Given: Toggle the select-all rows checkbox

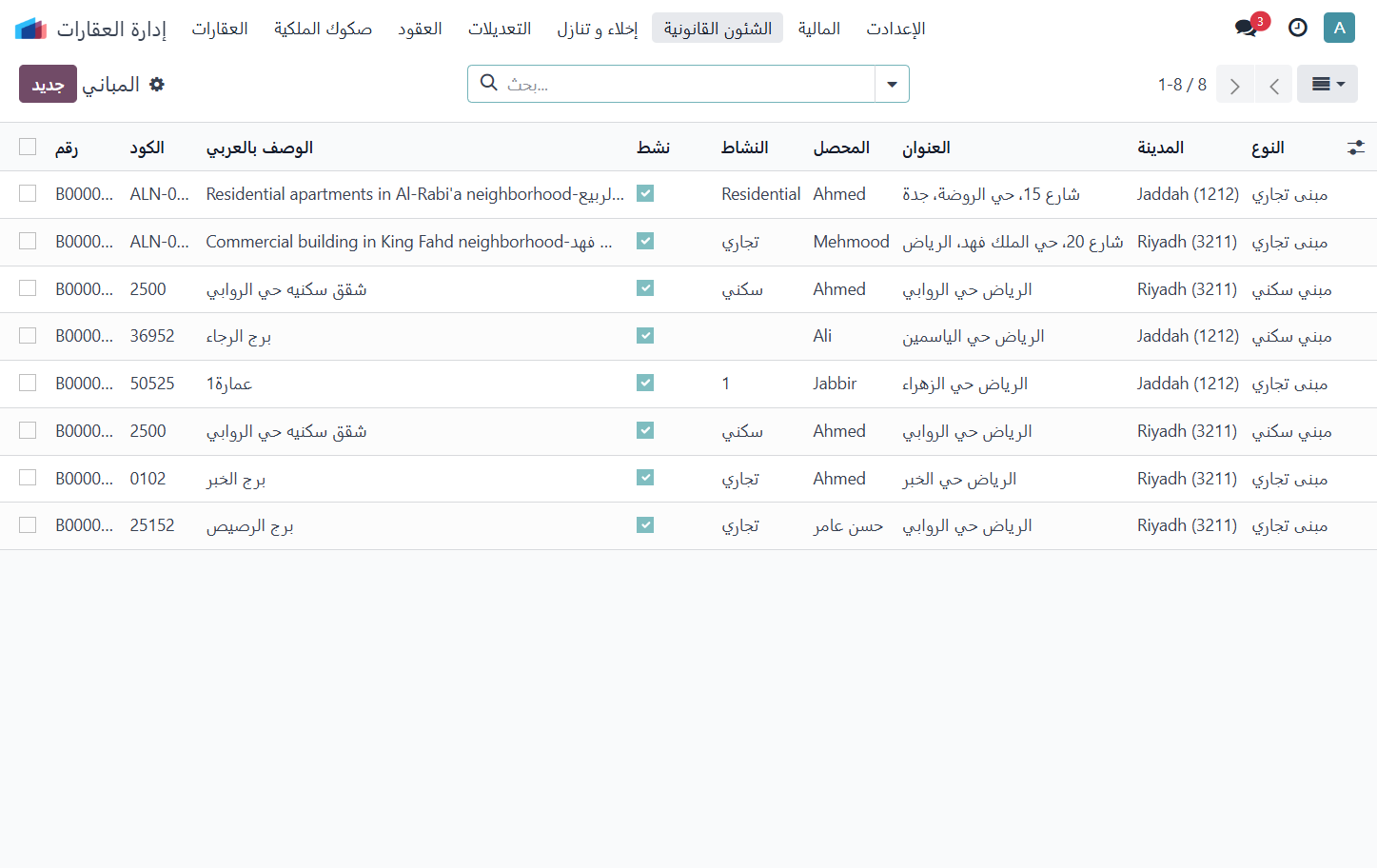Looking at the screenshot, I should click(28, 147).
